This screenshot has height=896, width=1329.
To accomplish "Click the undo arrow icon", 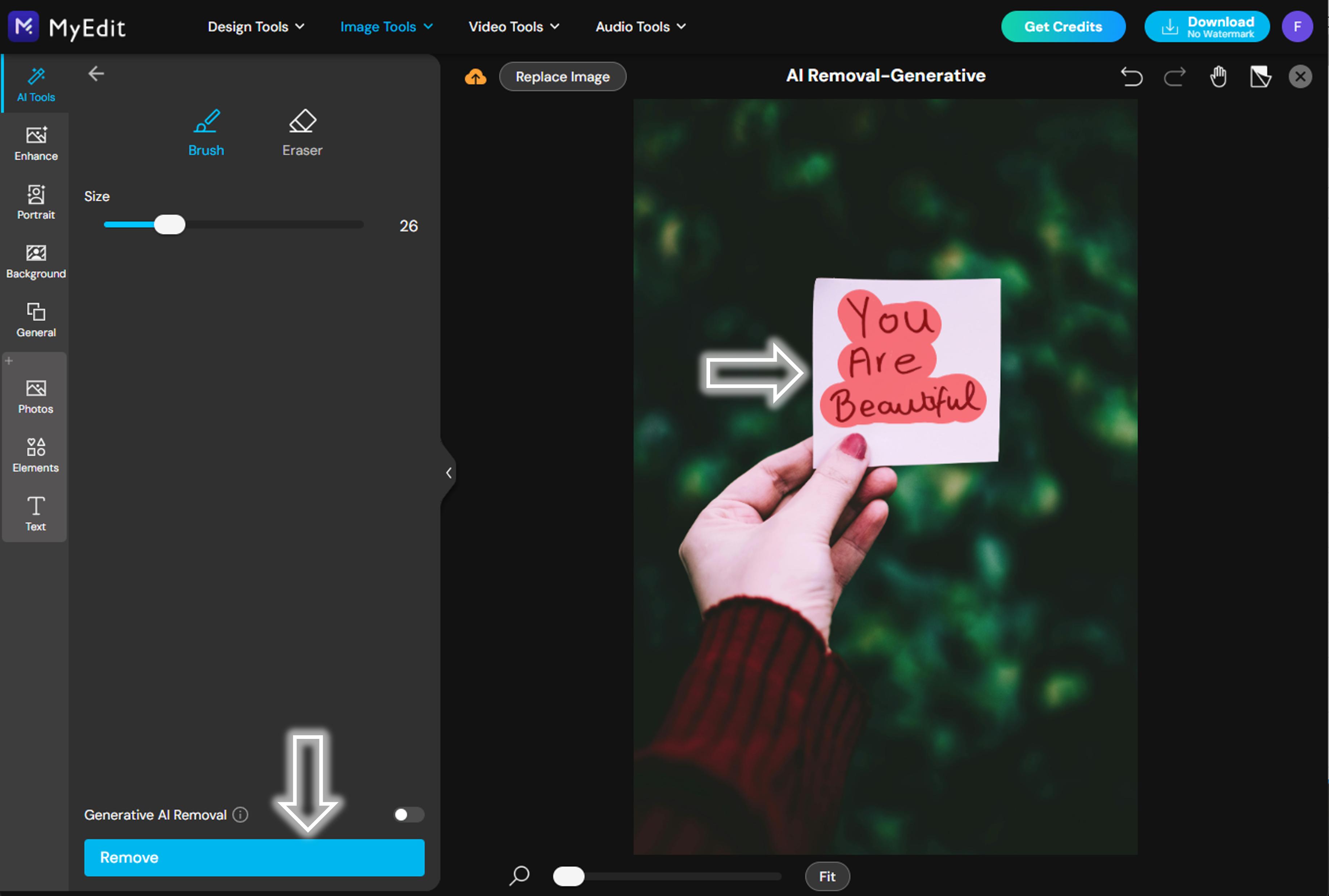I will 1131,76.
